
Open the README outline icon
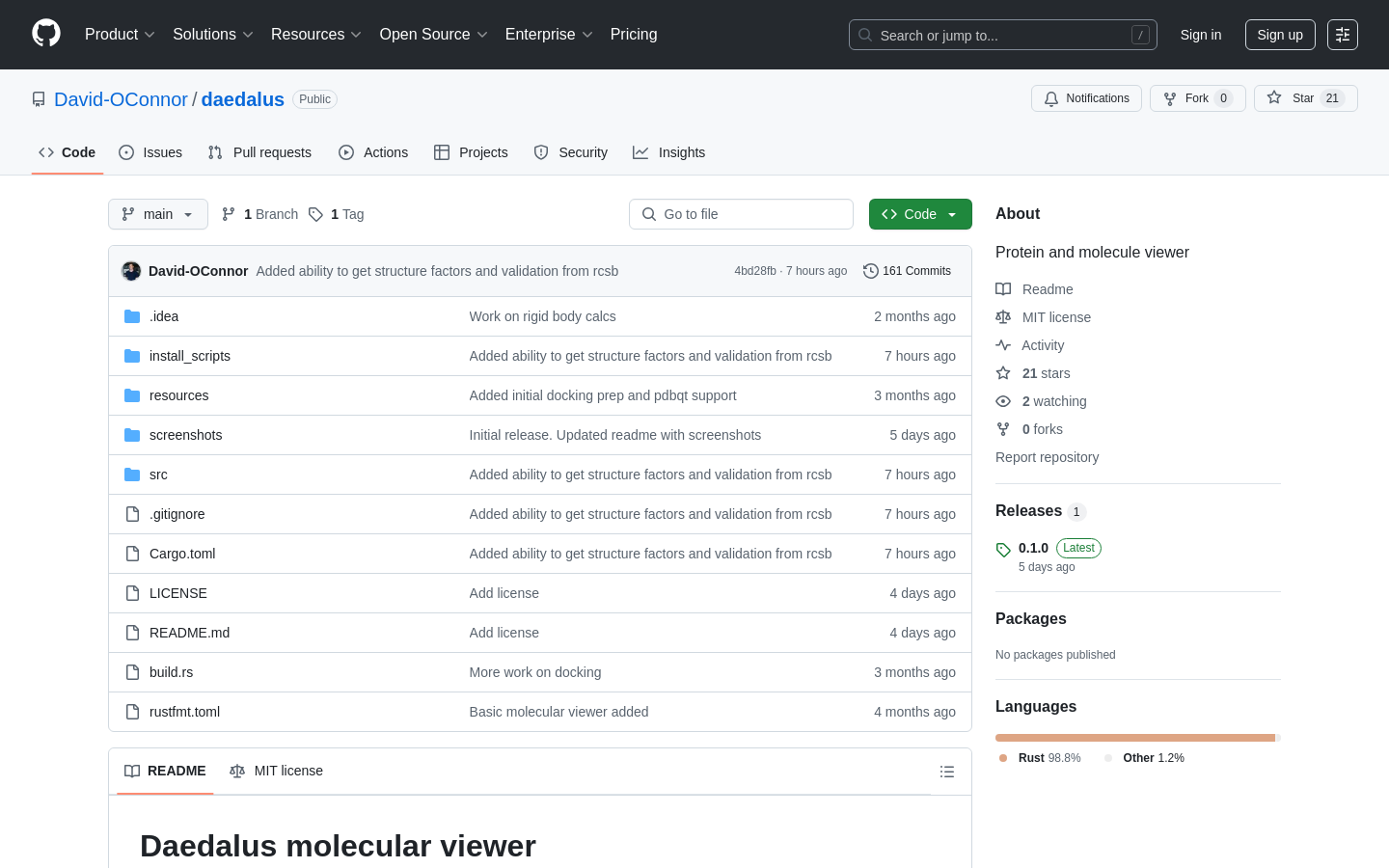[947, 772]
